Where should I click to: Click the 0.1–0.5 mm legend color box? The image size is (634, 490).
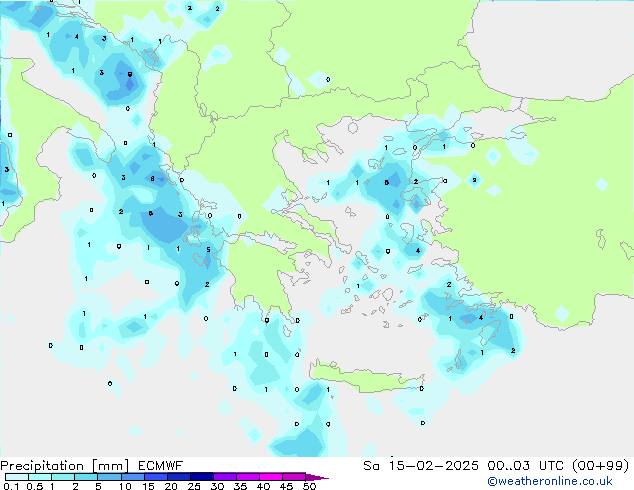[x=17, y=477]
